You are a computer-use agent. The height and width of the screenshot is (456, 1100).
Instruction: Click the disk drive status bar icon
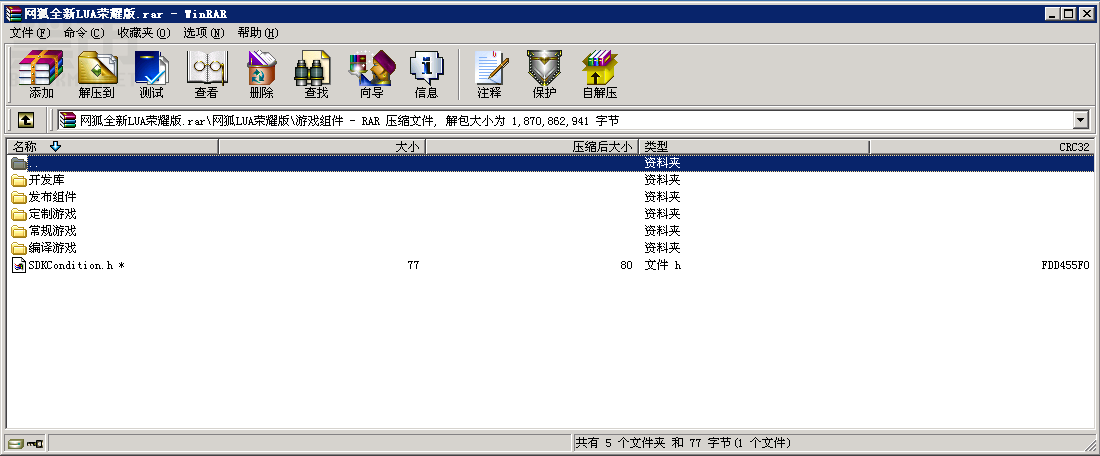pyautogui.click(x=16, y=443)
